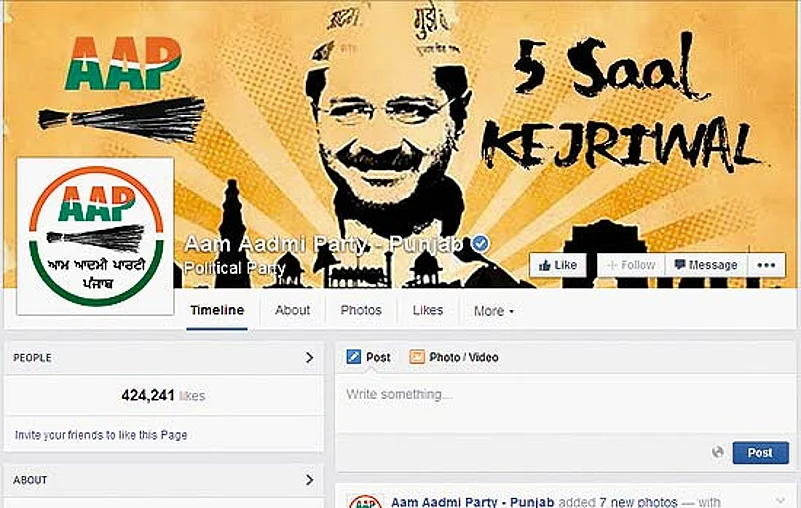Click the globe audience privacy icon

coord(718,452)
